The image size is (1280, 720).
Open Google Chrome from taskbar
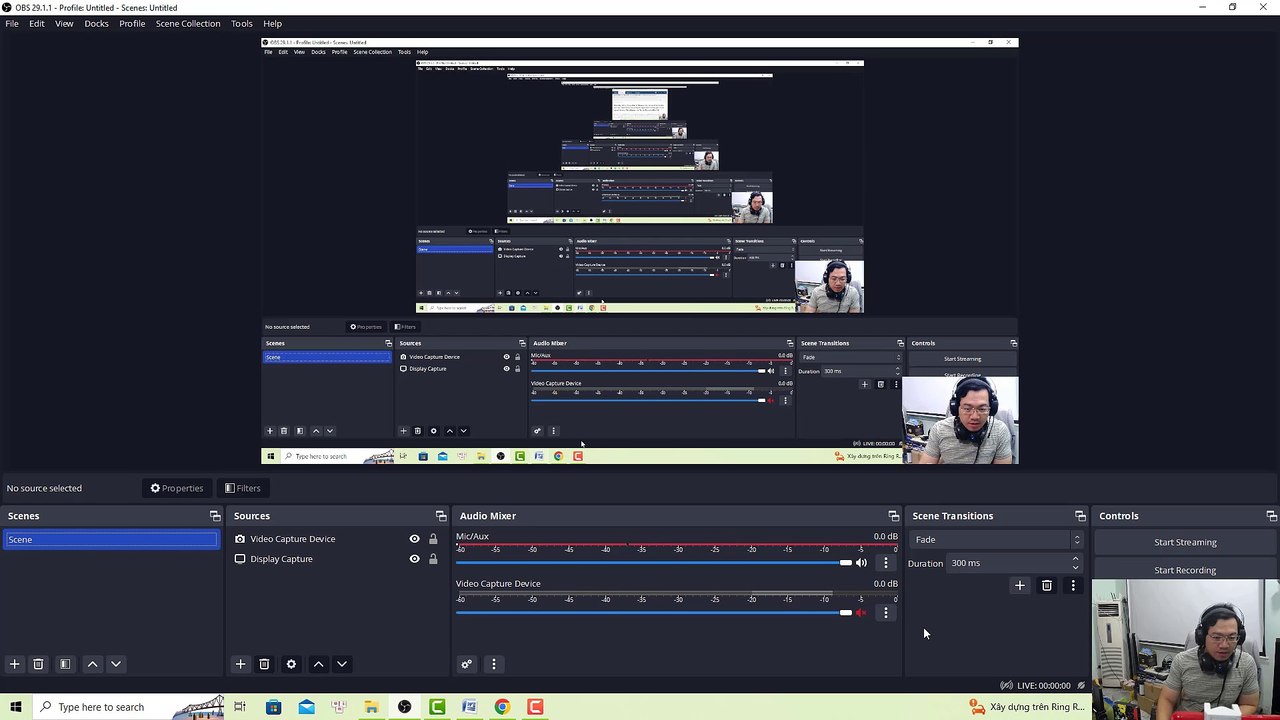click(x=502, y=707)
